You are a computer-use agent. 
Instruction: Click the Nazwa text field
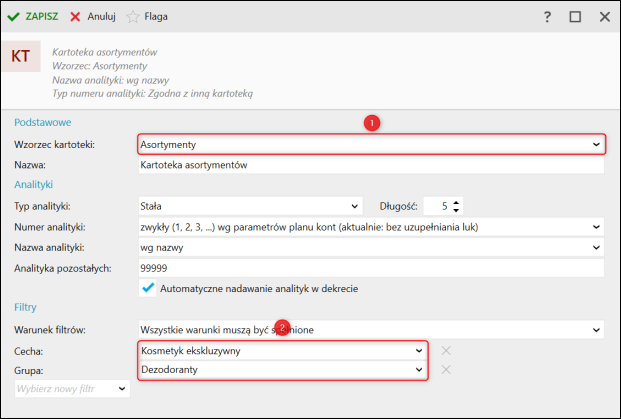point(370,164)
